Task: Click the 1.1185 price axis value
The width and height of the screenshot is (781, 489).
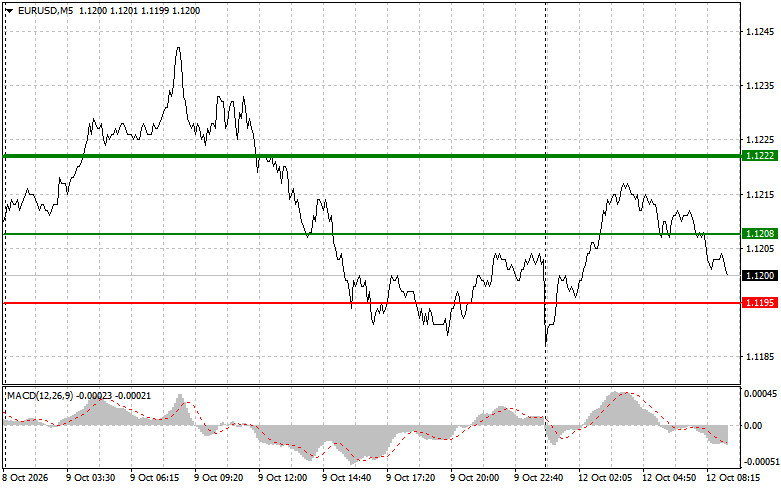Action: point(760,357)
